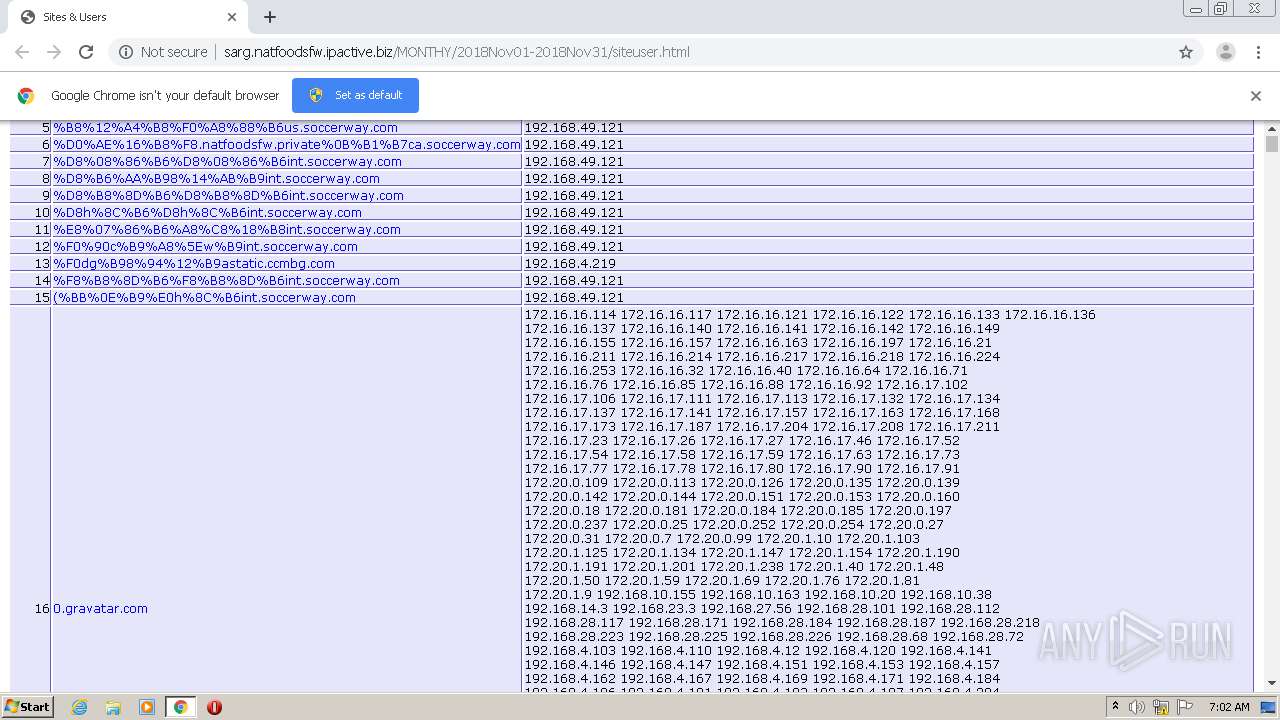Open the row 10 int.soccerway.com link
The image size is (1280, 720).
pyautogui.click(x=207, y=212)
